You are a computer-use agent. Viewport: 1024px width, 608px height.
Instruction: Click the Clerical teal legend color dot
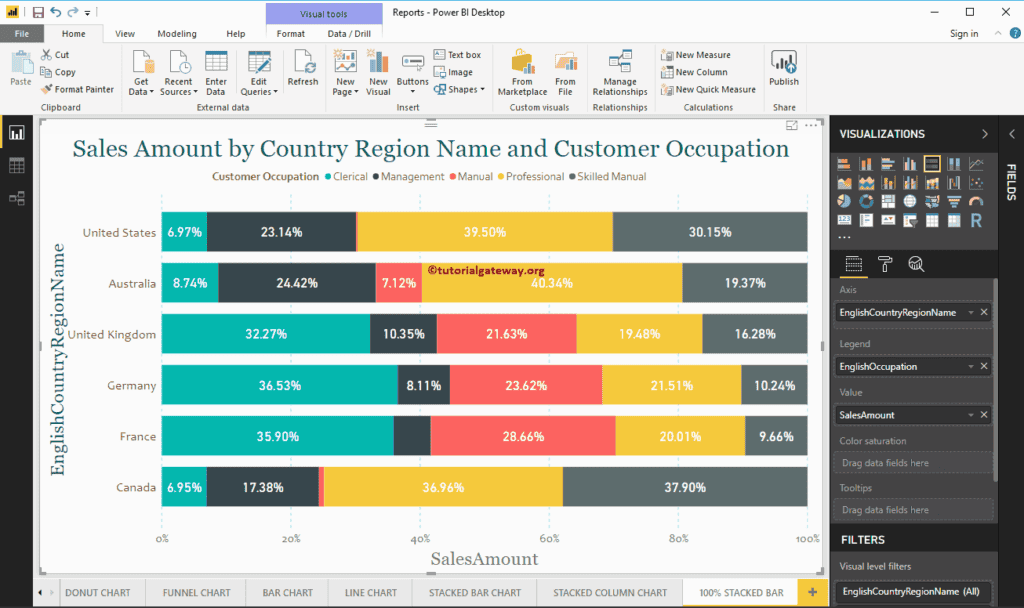click(x=328, y=177)
